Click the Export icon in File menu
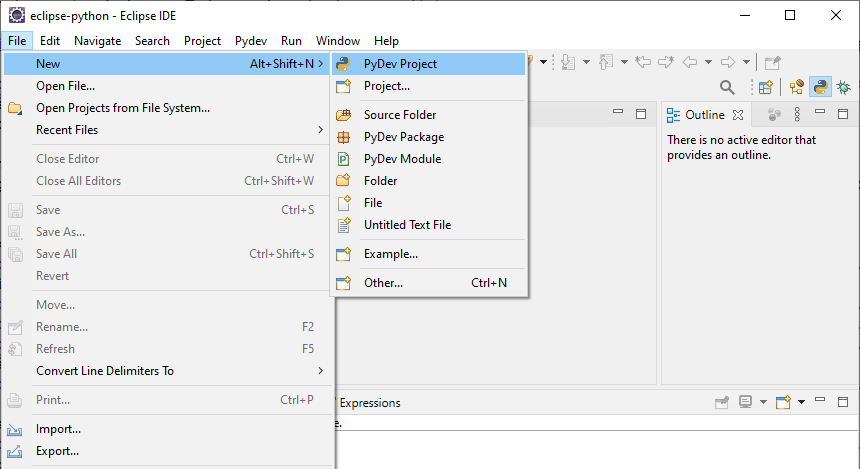Viewport: 860px width, 469px height. click(15, 451)
